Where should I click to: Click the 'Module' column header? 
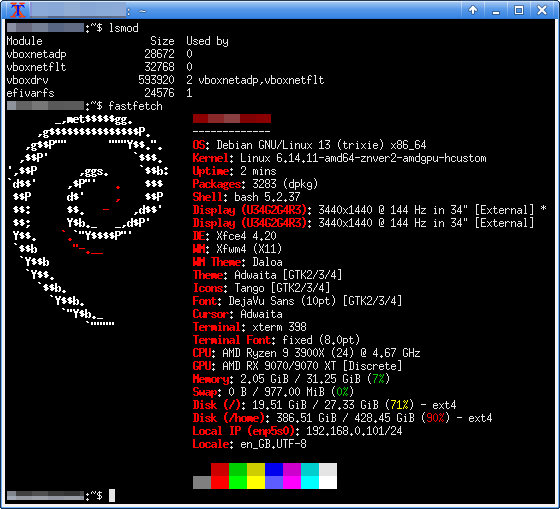[24, 41]
